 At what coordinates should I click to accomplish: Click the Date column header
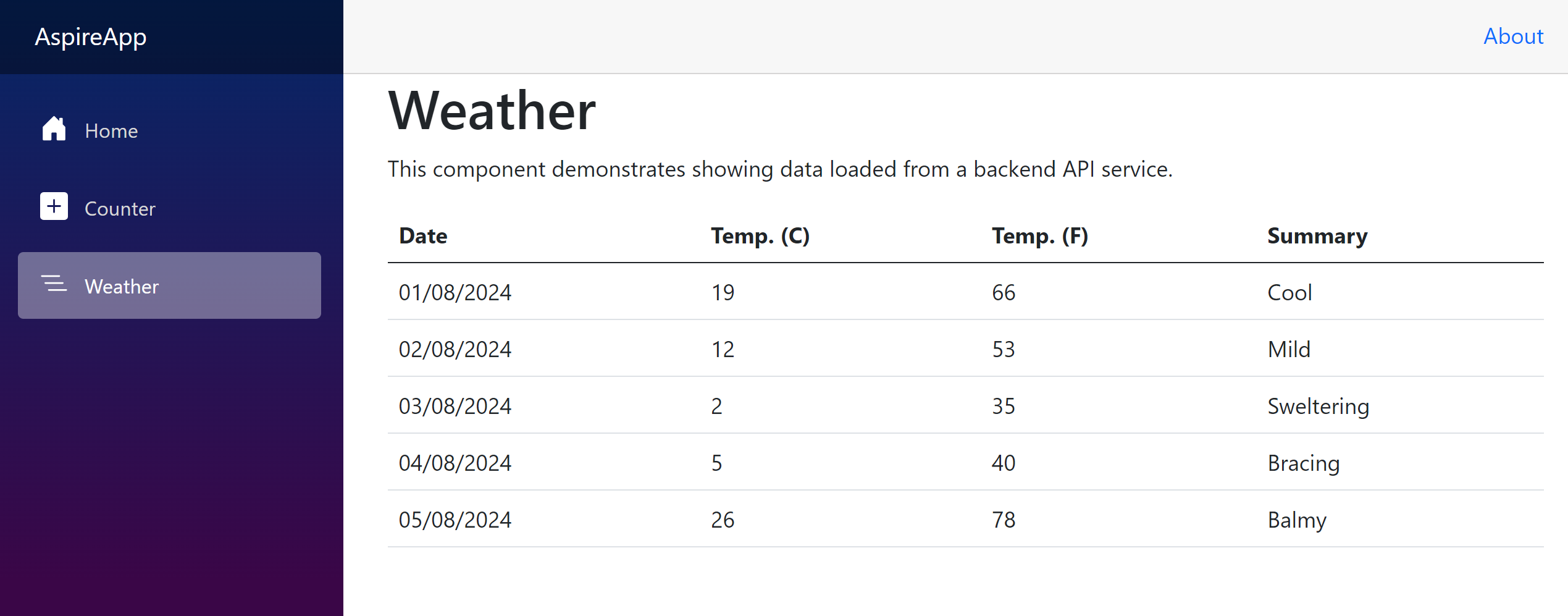(x=423, y=236)
